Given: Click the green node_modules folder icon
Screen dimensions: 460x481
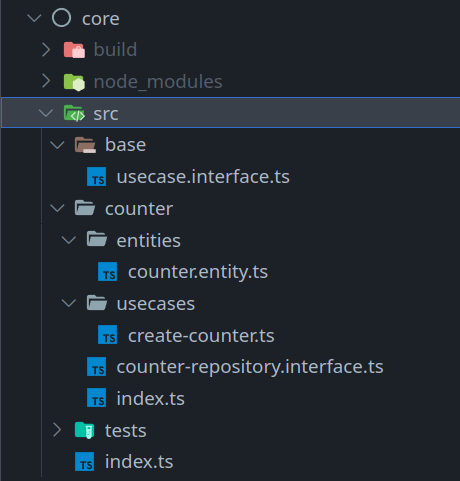Looking at the screenshot, I should [x=74, y=82].
